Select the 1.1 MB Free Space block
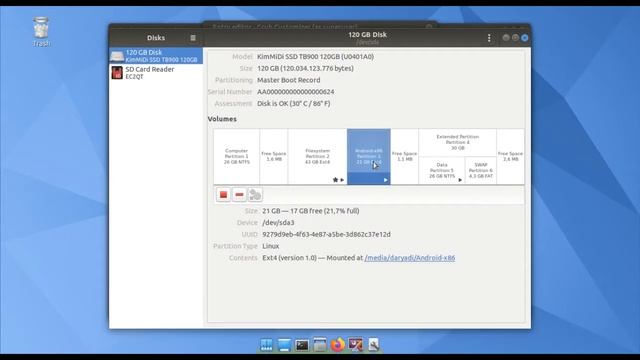Image resolution: width=640 pixels, height=360 pixels. 404,157
